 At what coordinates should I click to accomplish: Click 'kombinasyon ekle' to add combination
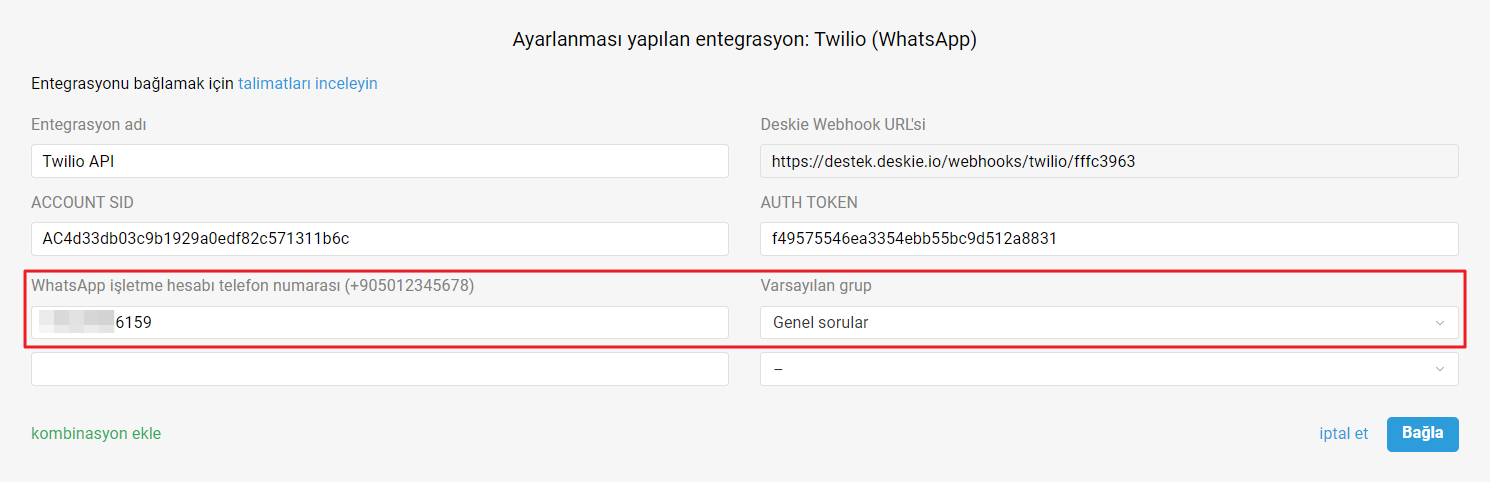(96, 434)
